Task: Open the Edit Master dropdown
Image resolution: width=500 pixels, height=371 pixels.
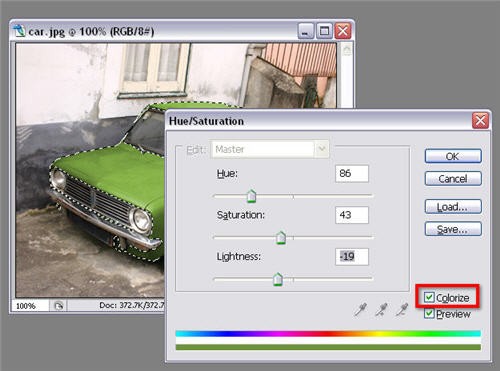Action: tap(270, 149)
